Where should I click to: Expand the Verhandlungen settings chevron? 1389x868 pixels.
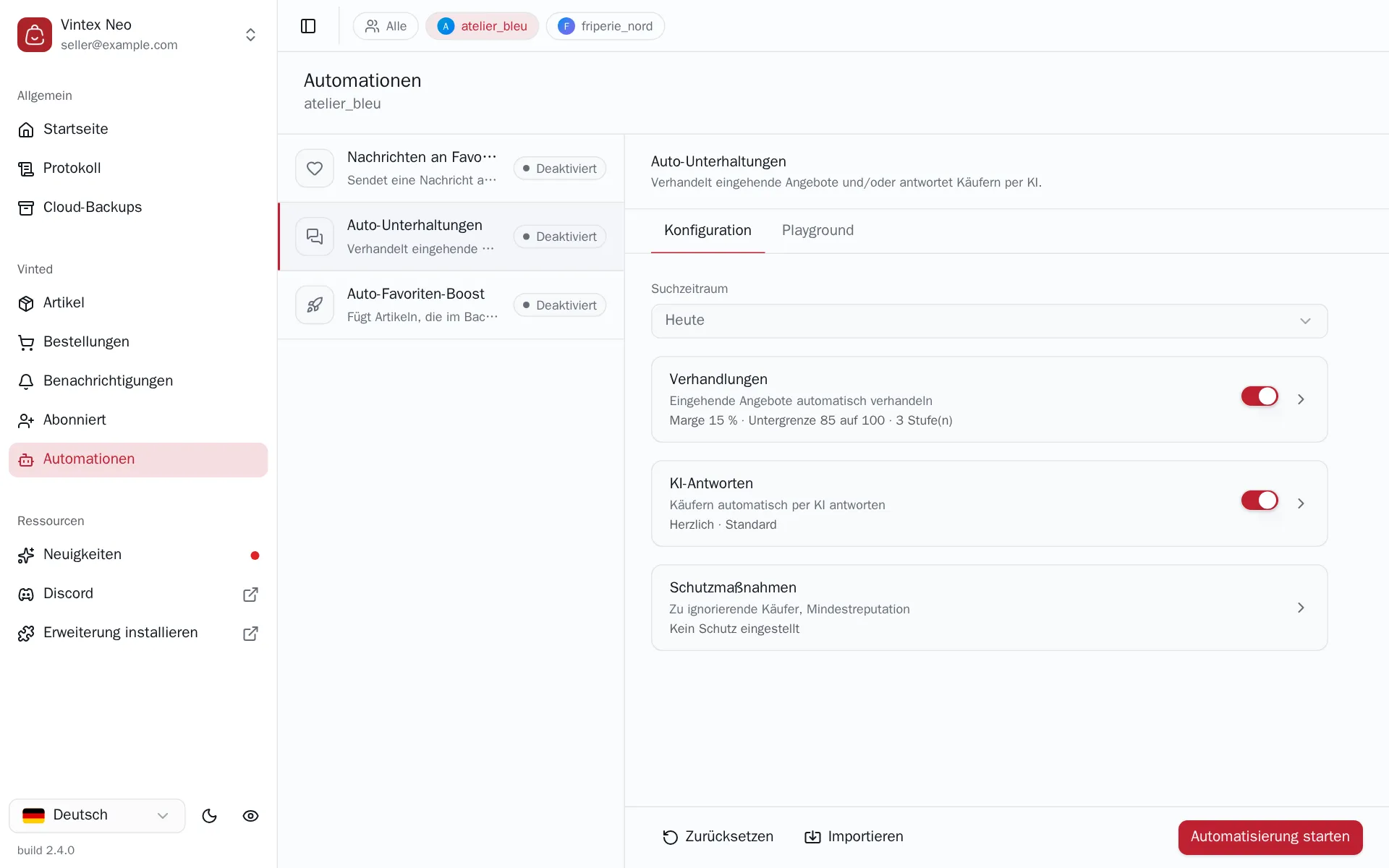click(x=1301, y=399)
